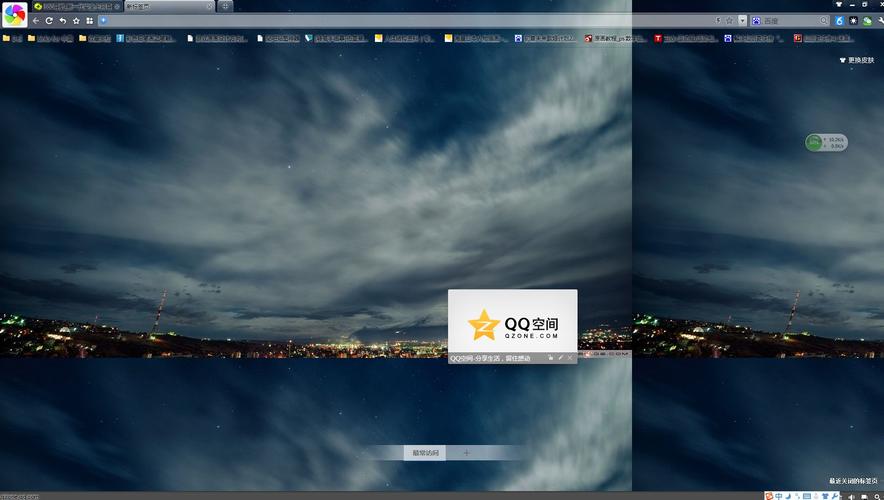Click the green network speed floating widget
The height and width of the screenshot is (500, 884).
click(826, 143)
